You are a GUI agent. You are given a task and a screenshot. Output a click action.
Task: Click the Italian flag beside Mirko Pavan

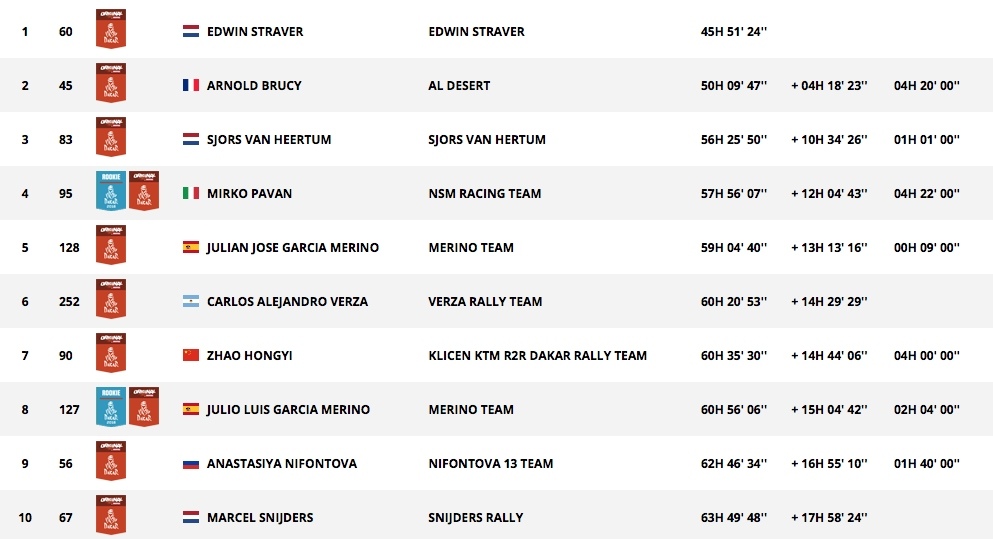[191, 194]
